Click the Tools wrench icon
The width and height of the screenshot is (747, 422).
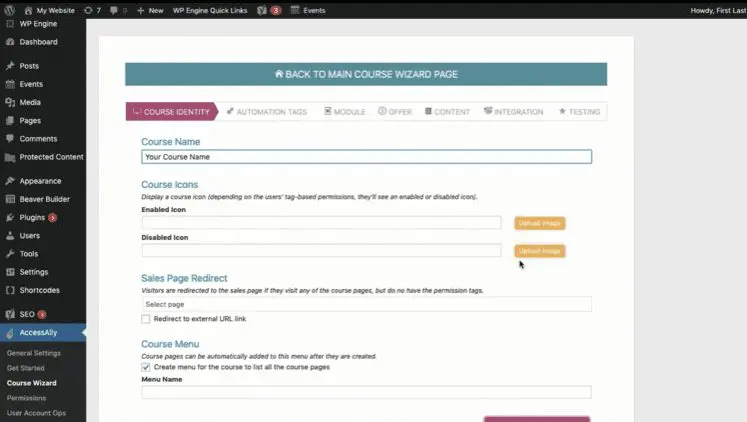[x=10, y=254]
